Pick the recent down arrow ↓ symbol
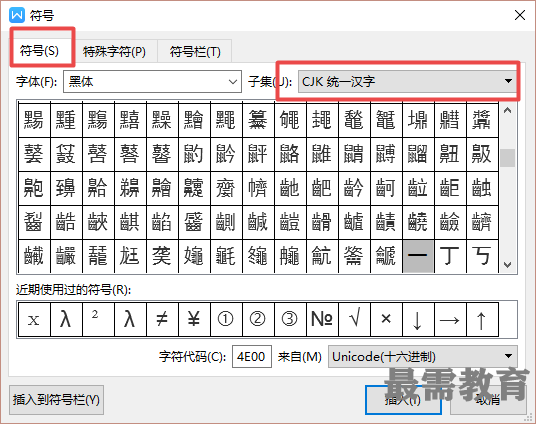The width and height of the screenshot is (536, 424). coord(418,320)
